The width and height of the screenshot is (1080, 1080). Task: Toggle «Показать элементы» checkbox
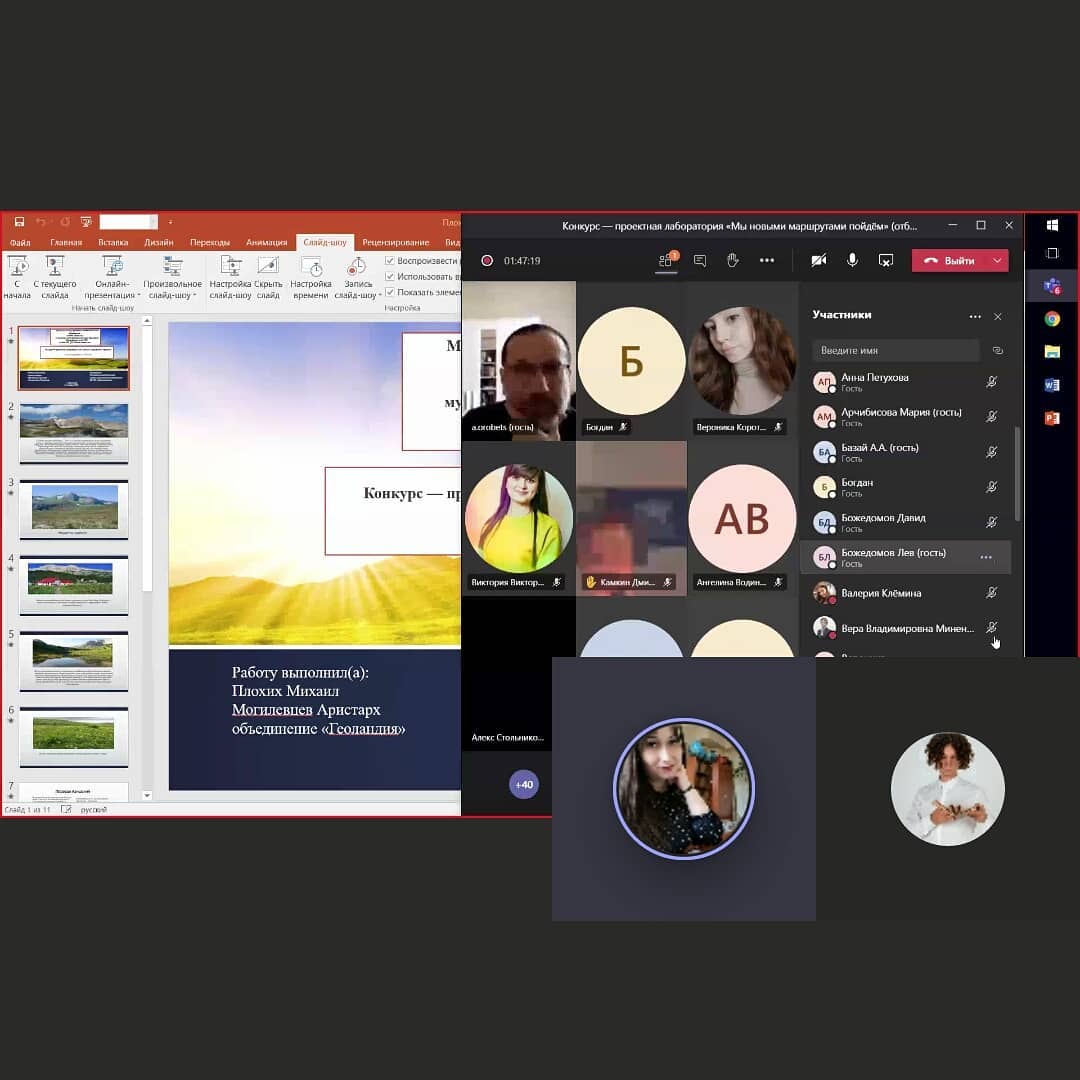click(x=390, y=292)
